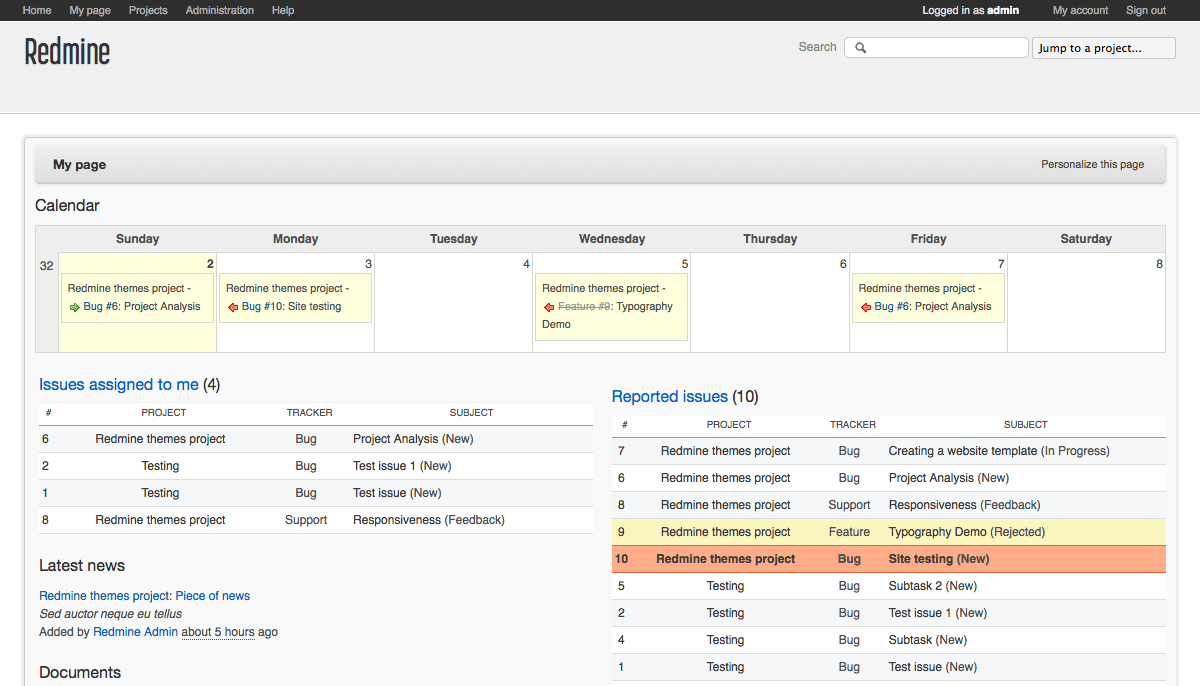Click issue number 6 in Issues assigned to me
Screen dimensions: 1200x686
click(x=45, y=439)
